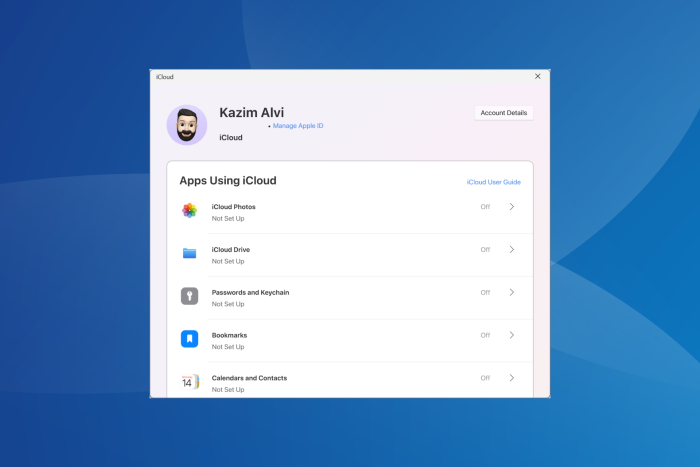Click Not Set Up under Bookmarks
The image size is (700, 467).
[x=228, y=347]
